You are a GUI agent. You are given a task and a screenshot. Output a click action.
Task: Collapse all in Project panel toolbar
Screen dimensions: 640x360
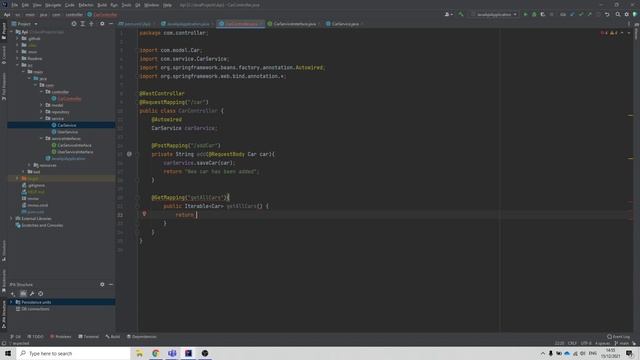coord(91,24)
